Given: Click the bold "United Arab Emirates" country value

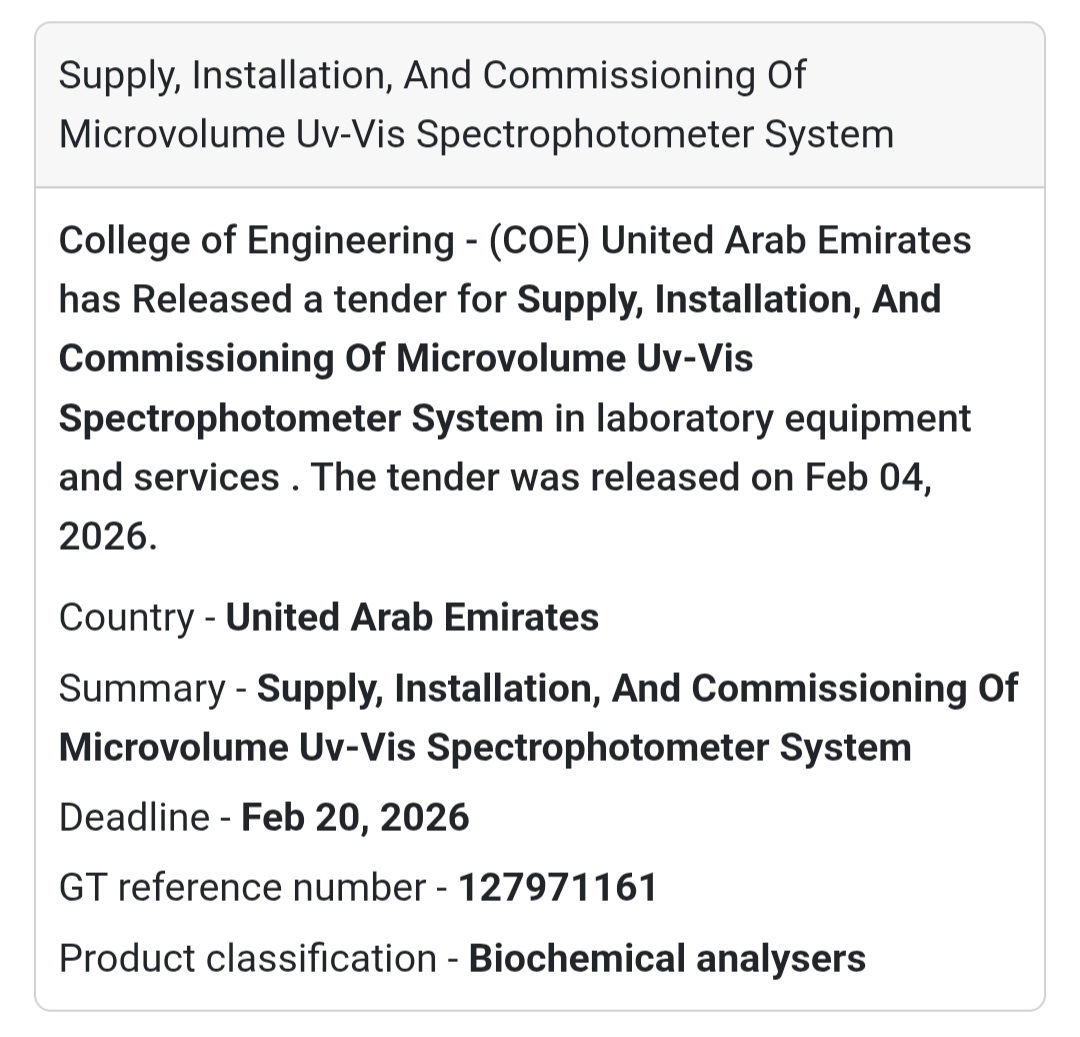Looking at the screenshot, I should [412, 618].
